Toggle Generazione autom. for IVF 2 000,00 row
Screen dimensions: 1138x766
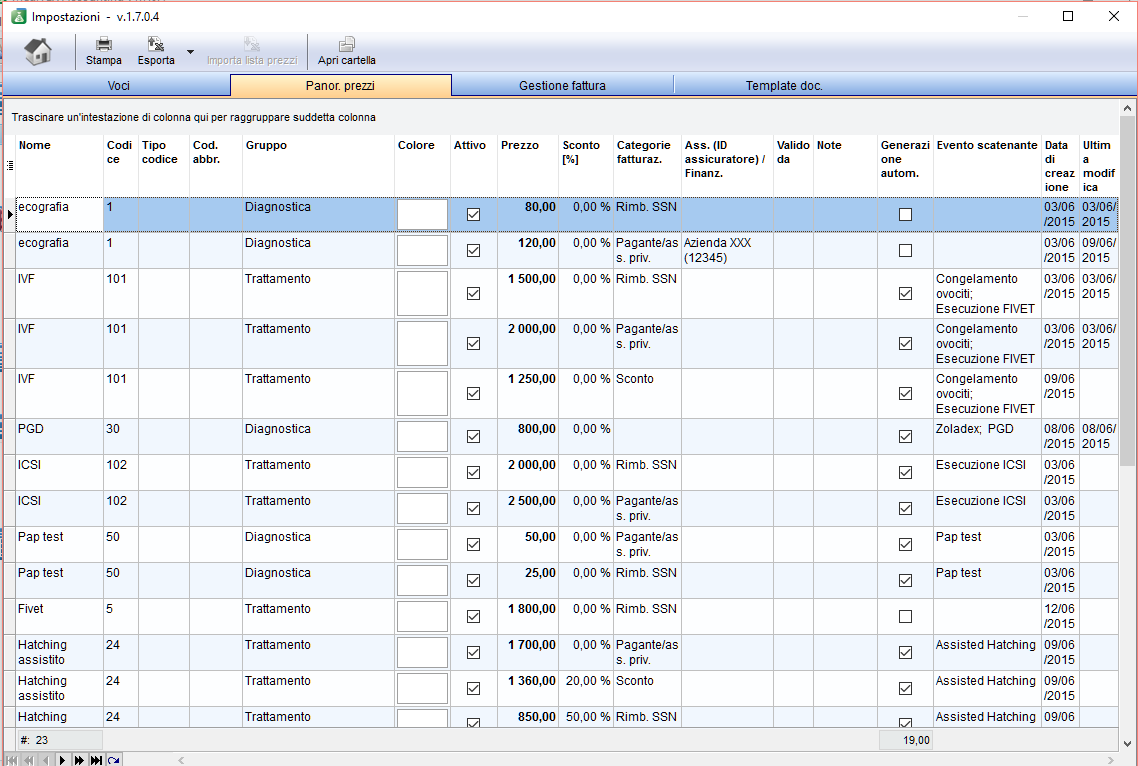[x=905, y=343]
